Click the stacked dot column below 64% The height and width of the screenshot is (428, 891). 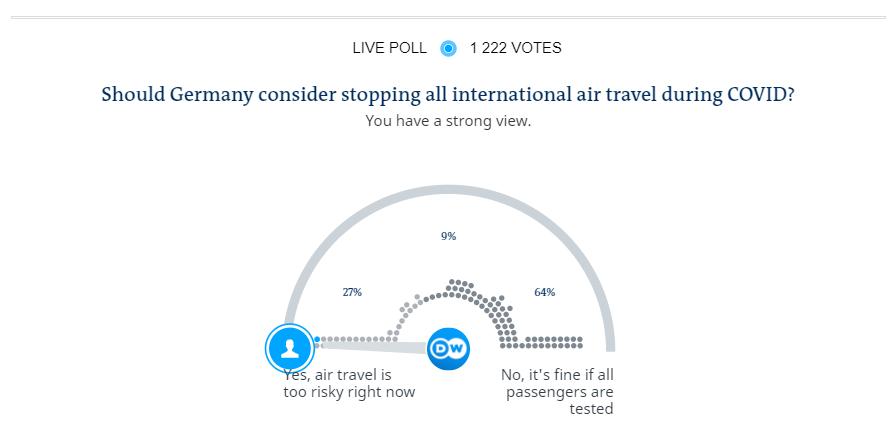508,325
